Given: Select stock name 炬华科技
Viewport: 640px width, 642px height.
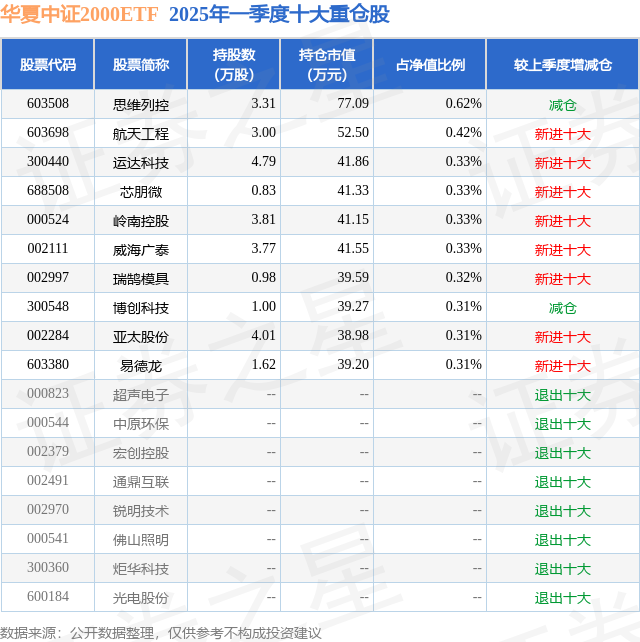Looking at the screenshot, I should tap(141, 570).
